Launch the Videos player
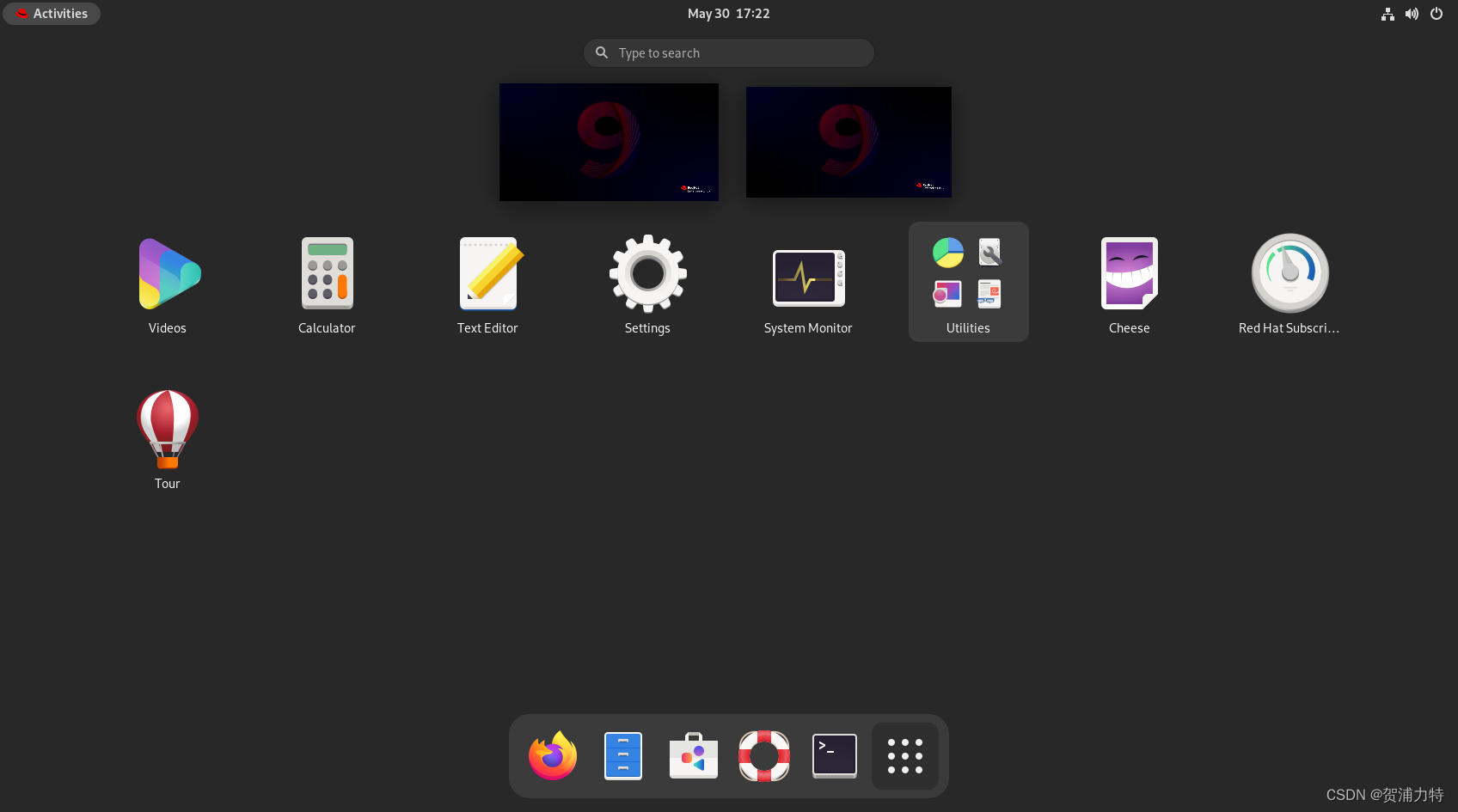The width and height of the screenshot is (1458, 812). tap(167, 273)
